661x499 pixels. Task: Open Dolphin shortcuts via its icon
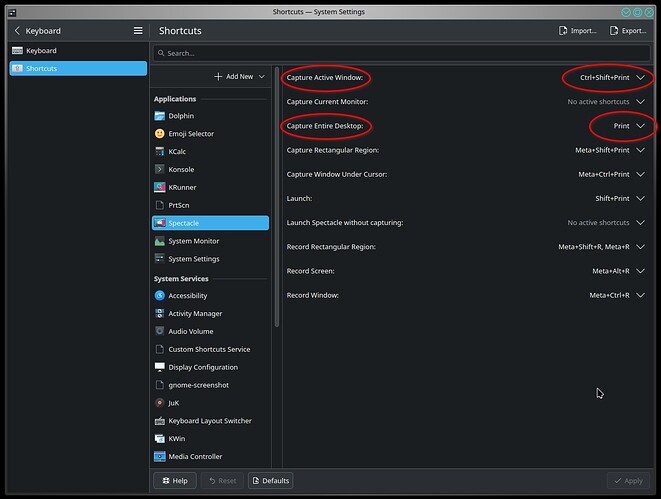[x=159, y=116]
